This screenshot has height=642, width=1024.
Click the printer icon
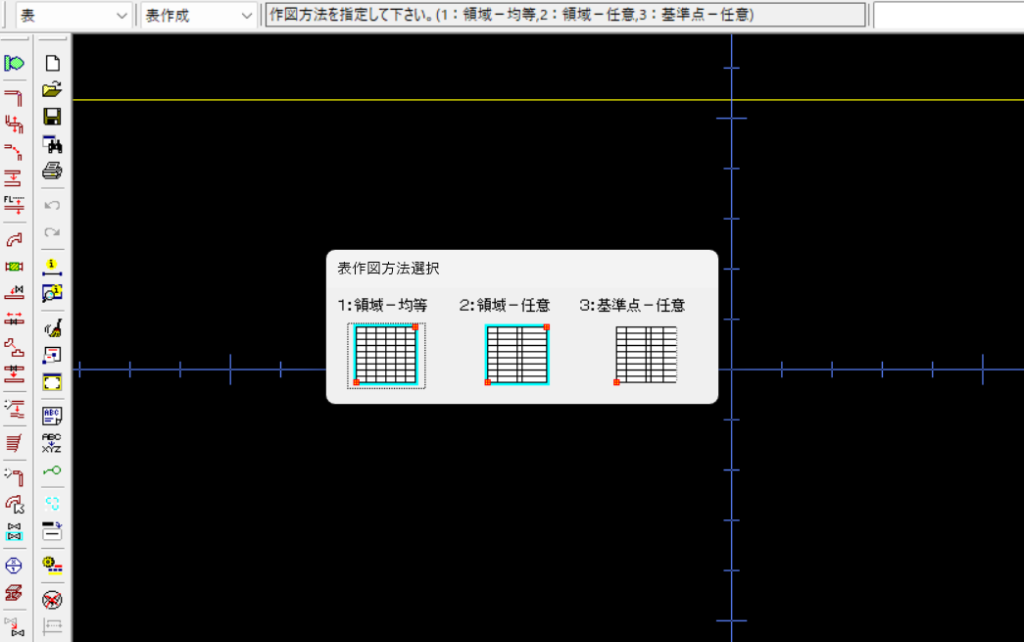[x=52, y=171]
